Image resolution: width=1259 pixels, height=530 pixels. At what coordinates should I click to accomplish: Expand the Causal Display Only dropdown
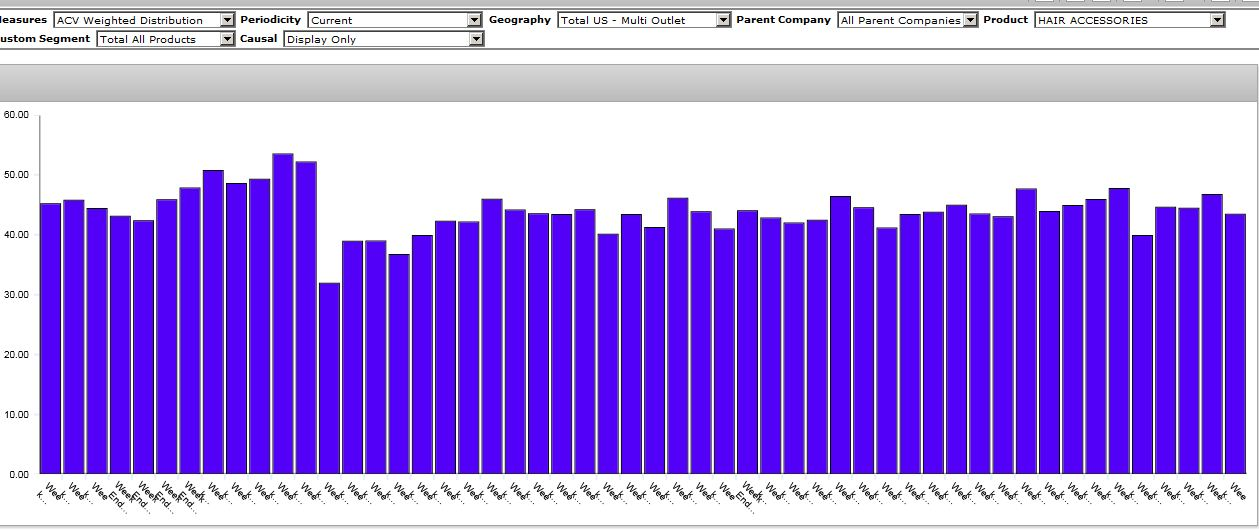click(x=476, y=39)
